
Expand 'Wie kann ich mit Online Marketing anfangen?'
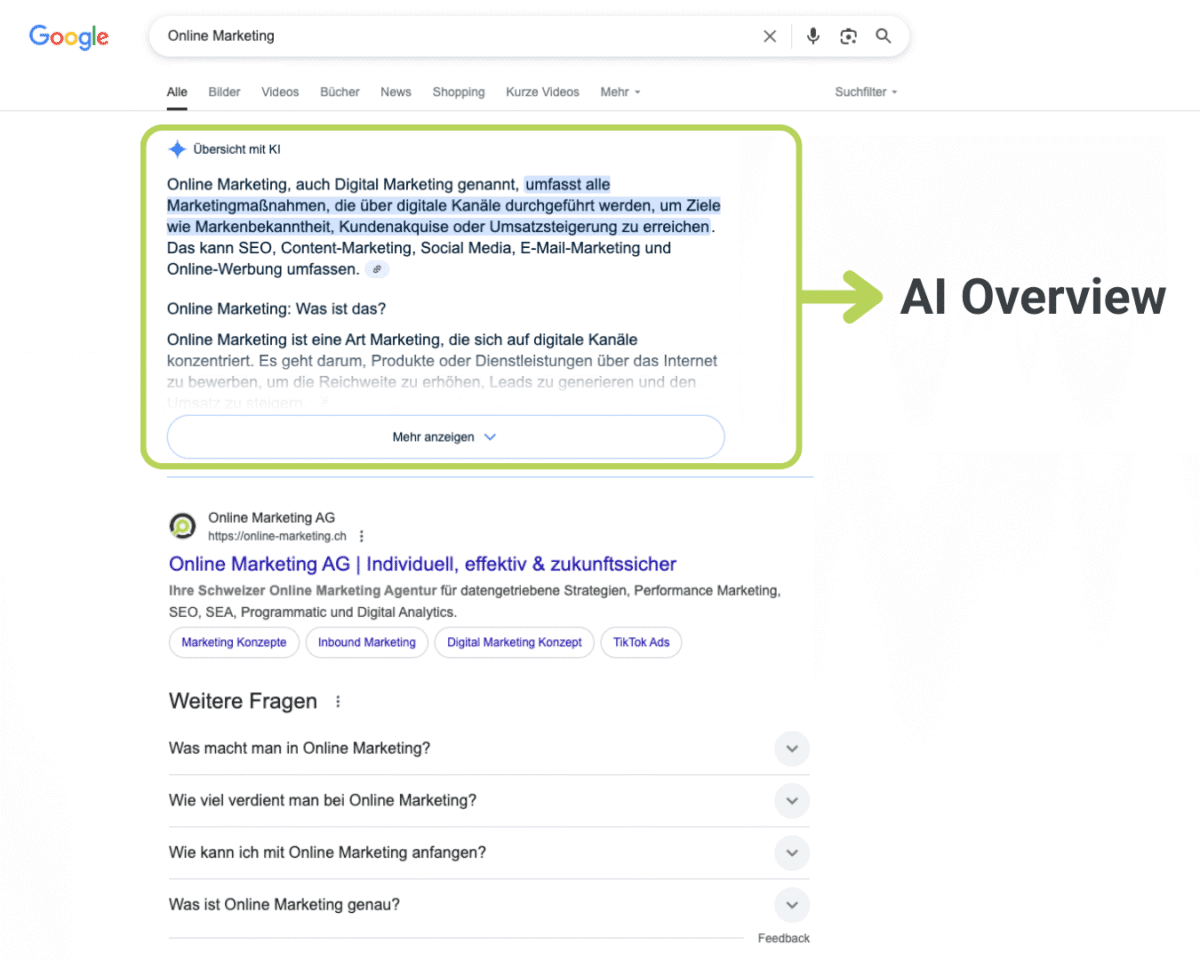coord(489,852)
